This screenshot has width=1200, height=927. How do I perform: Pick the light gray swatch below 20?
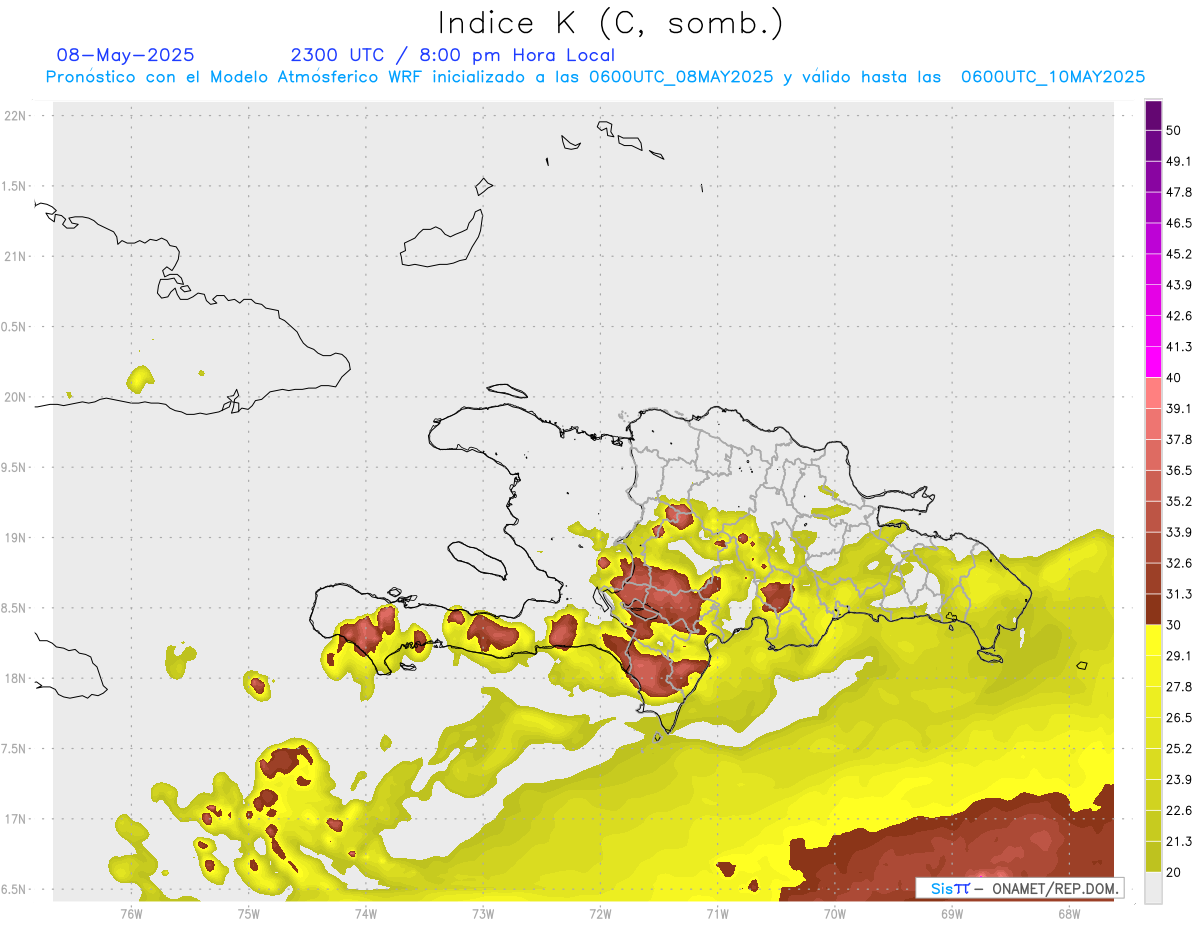click(1153, 888)
